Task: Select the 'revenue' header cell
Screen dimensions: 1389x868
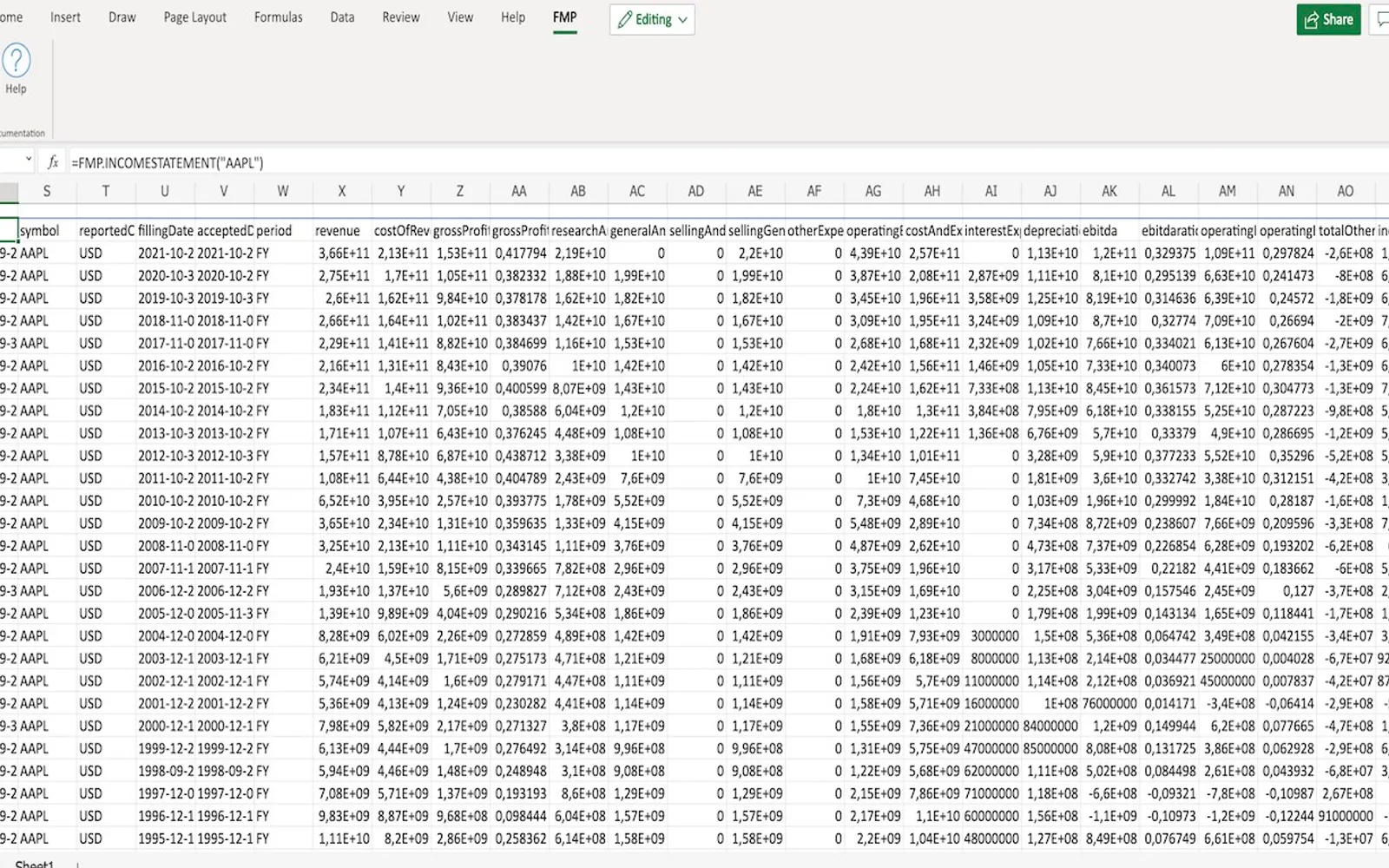Action: pos(342,230)
